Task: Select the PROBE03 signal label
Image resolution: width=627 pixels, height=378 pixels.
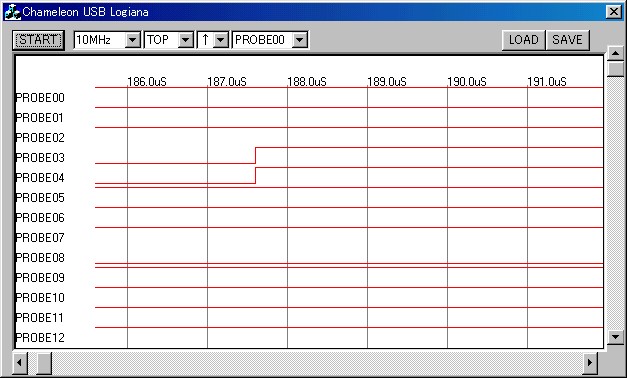Action: click(40, 158)
